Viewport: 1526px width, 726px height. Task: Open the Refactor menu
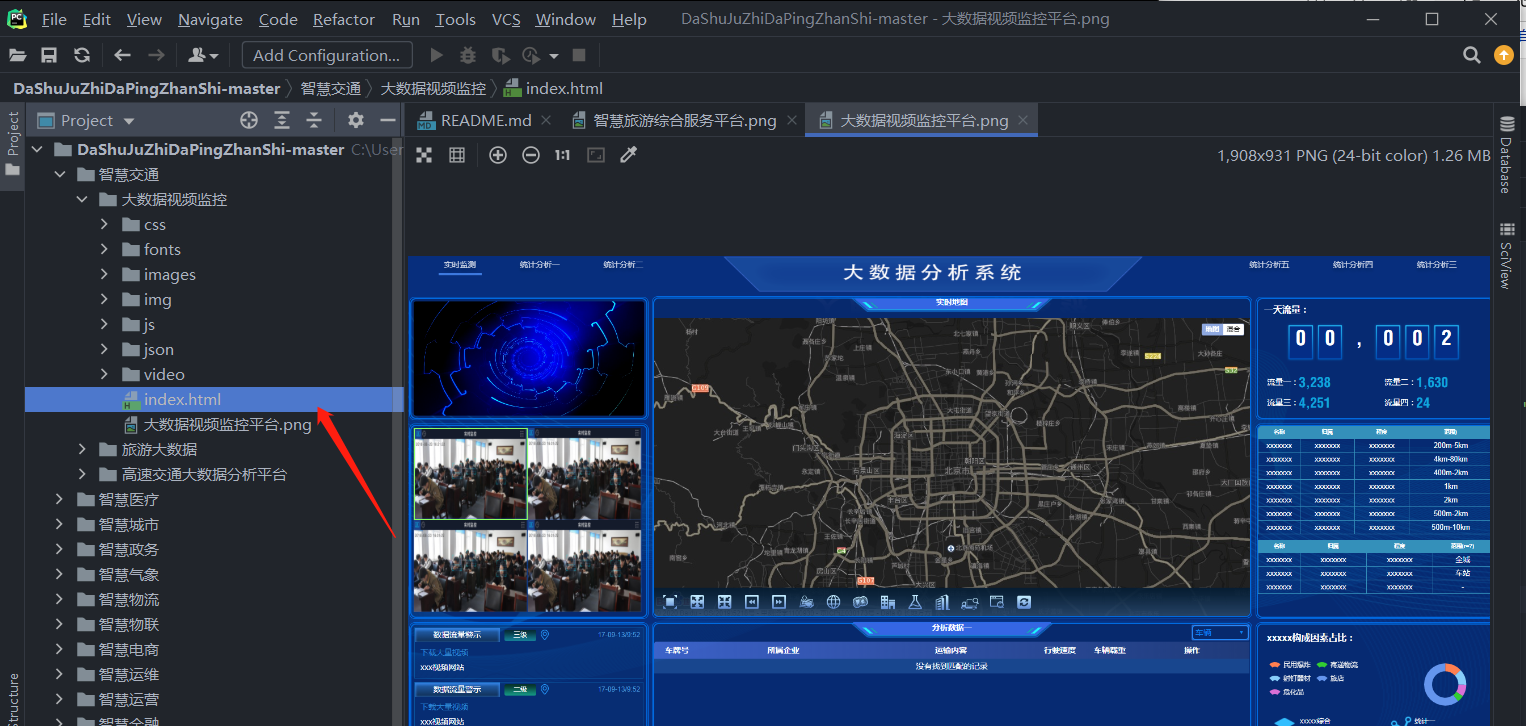(x=344, y=20)
